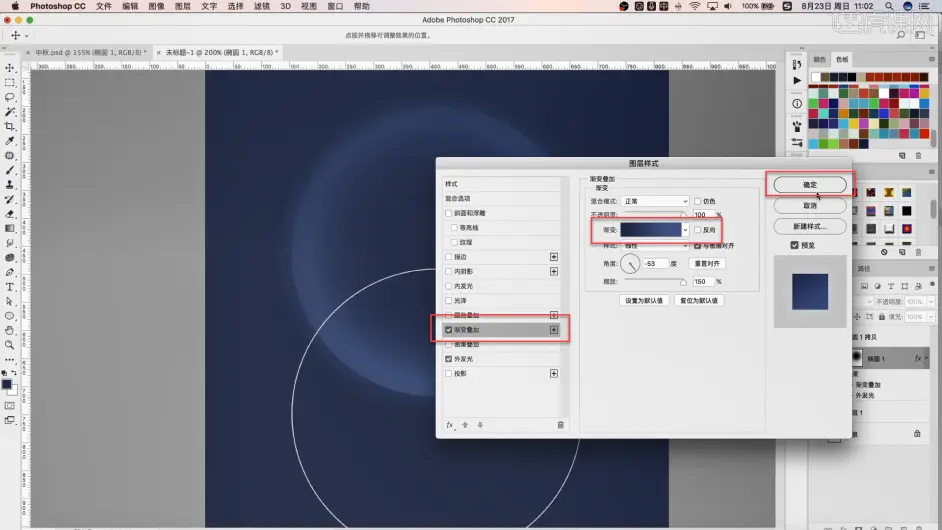Add another 内阴影 effect with its plus icon
This screenshot has height=530, width=942.
pyautogui.click(x=554, y=271)
